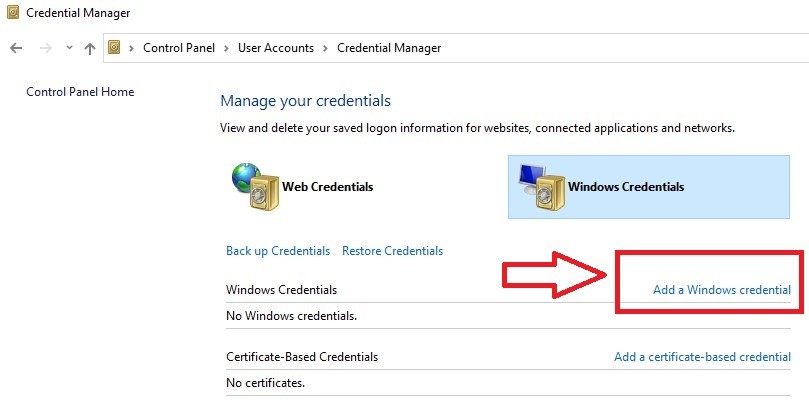
Task: Click Add a Windows credential
Action: [x=721, y=290]
